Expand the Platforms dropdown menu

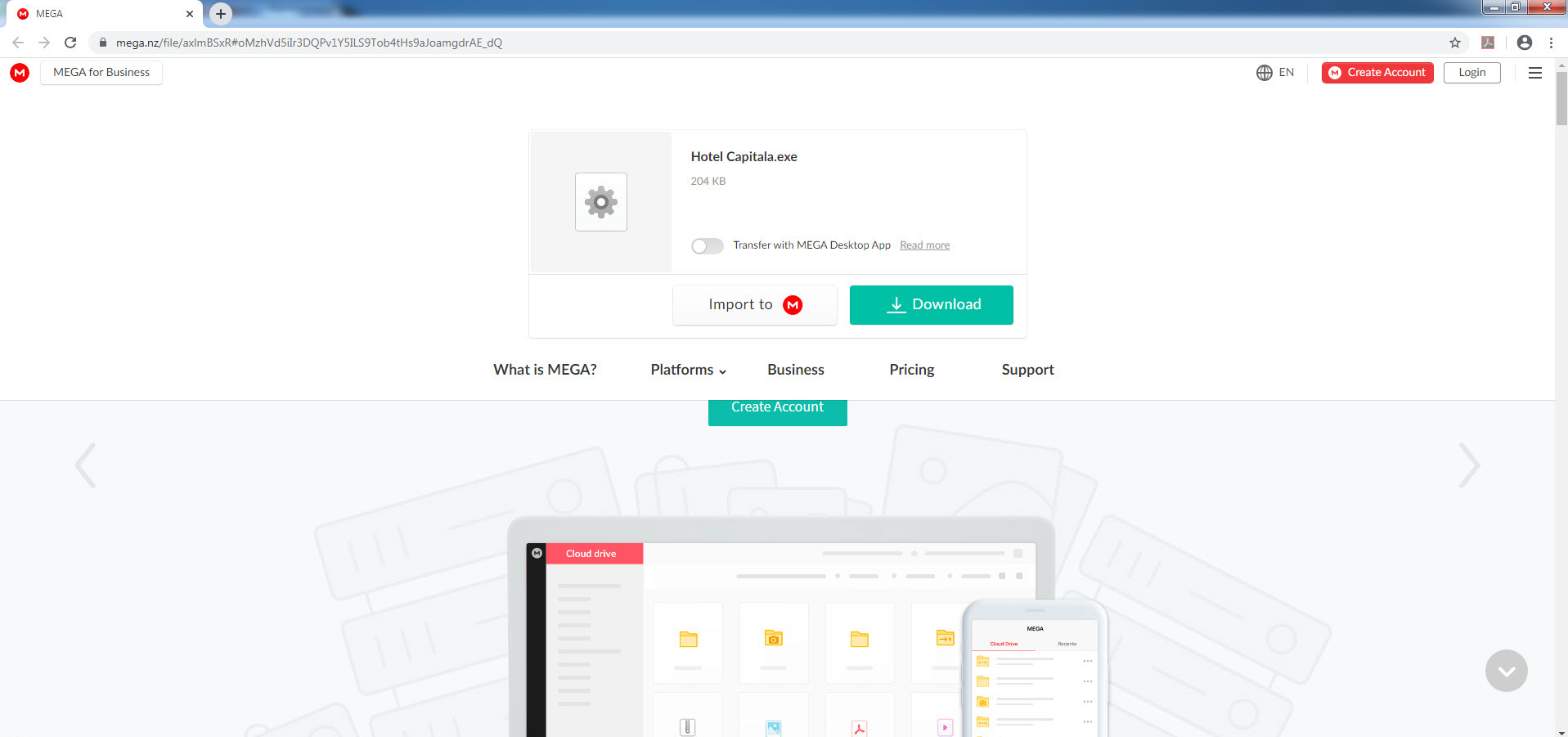[x=688, y=370]
